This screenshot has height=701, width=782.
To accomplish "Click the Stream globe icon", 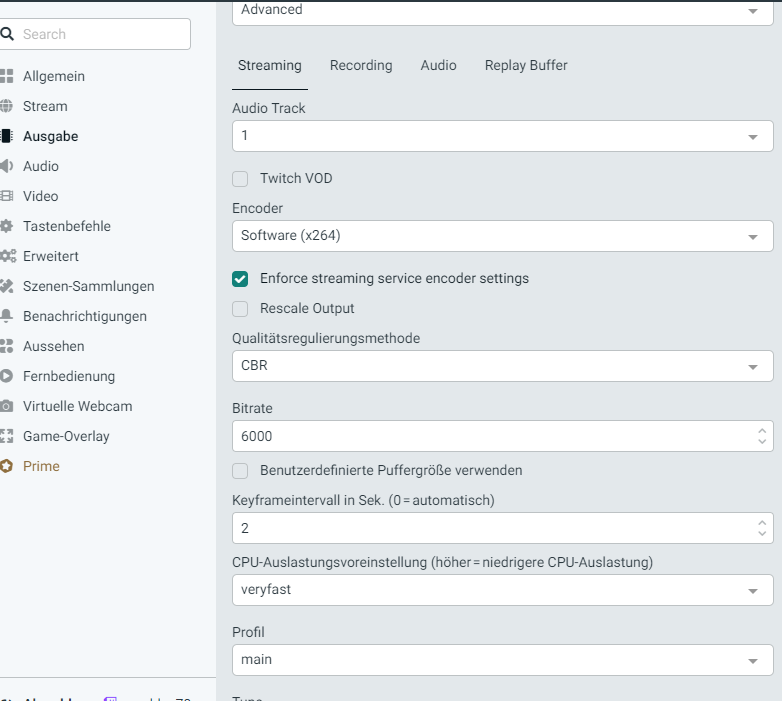I will 6,106.
